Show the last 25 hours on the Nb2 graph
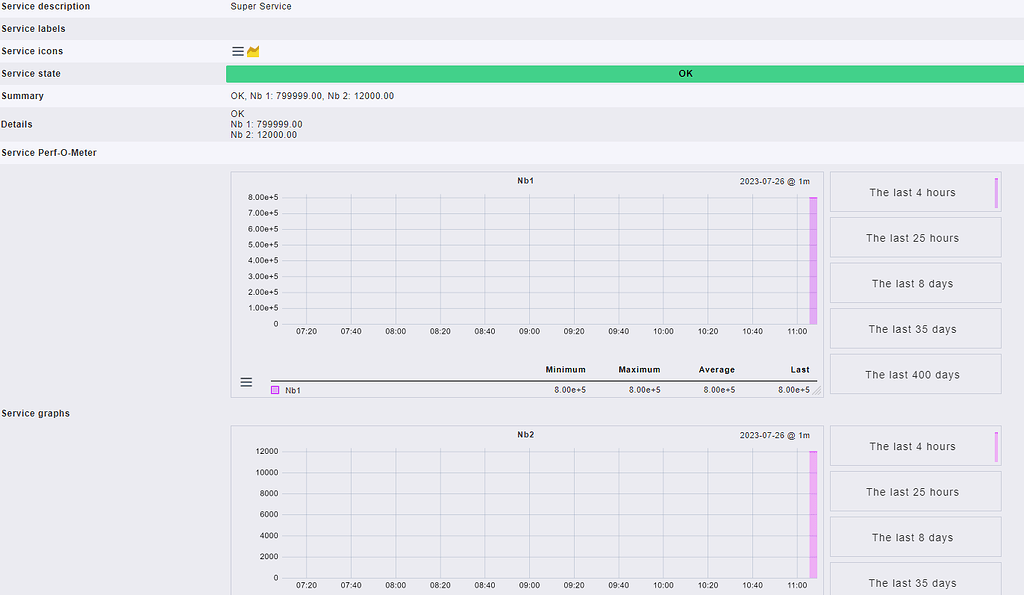 913,491
